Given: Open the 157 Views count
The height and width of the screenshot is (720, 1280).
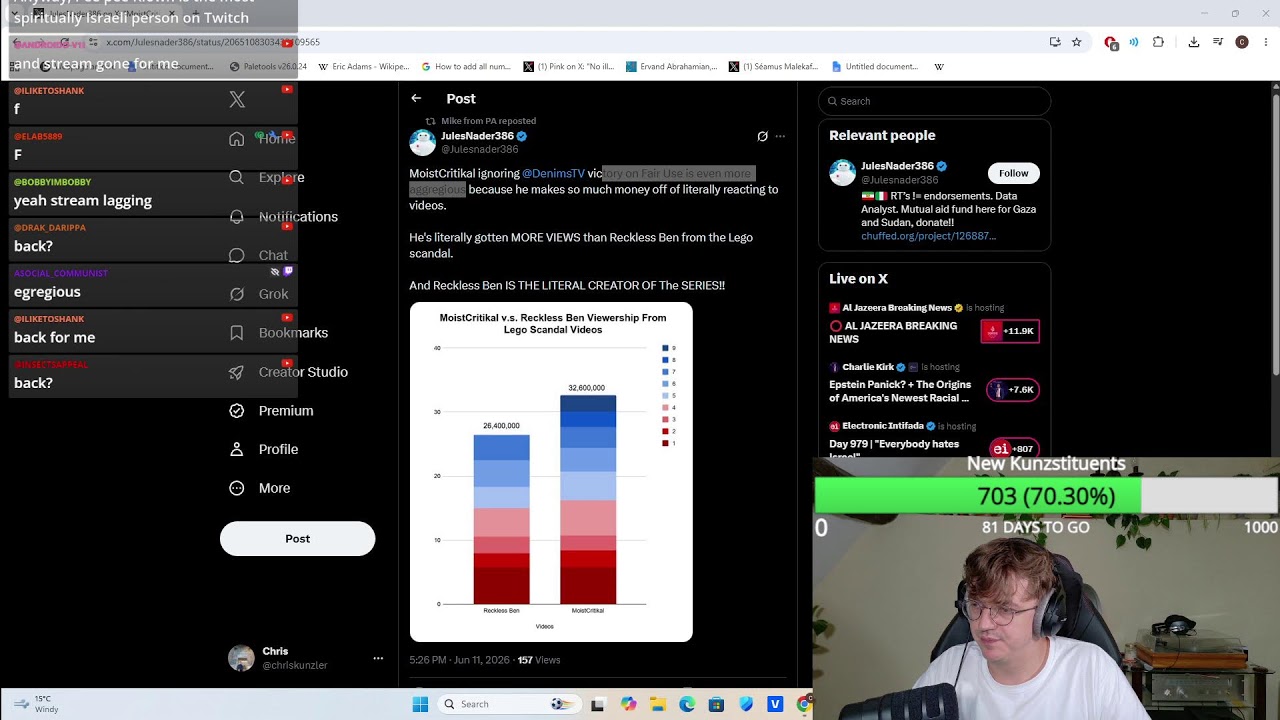Looking at the screenshot, I should tap(538, 660).
